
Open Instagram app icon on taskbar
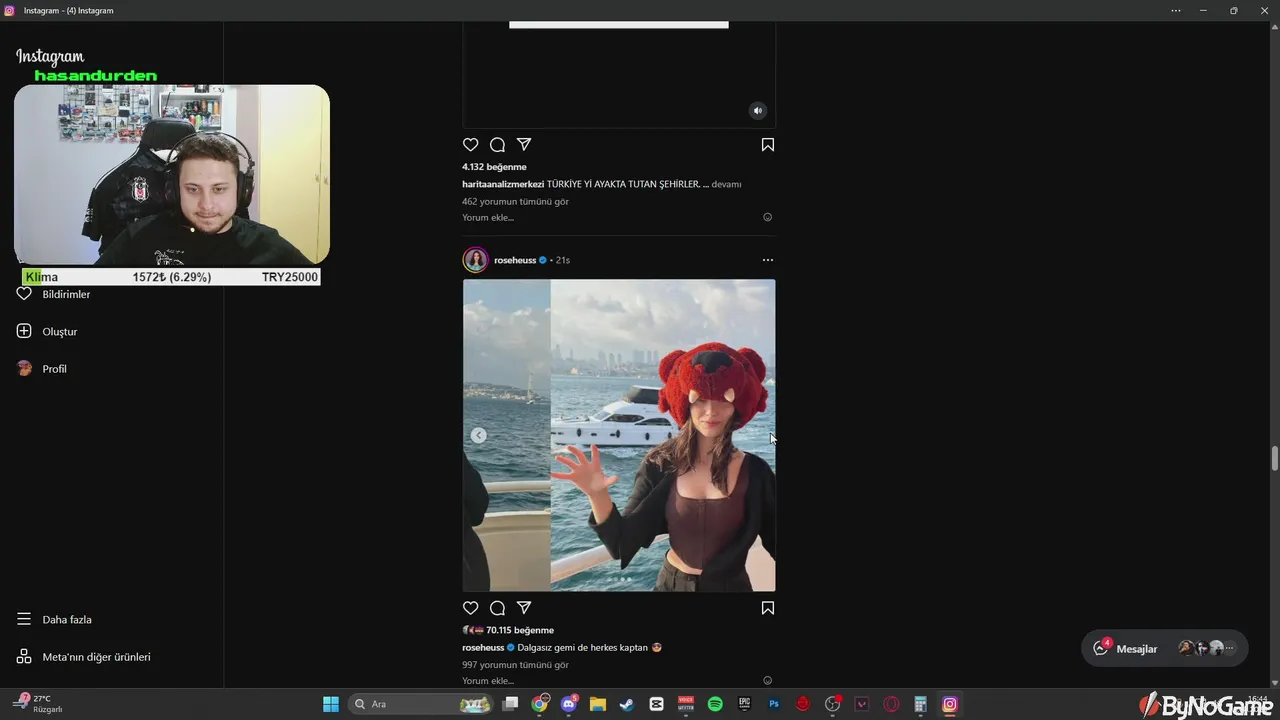(950, 704)
